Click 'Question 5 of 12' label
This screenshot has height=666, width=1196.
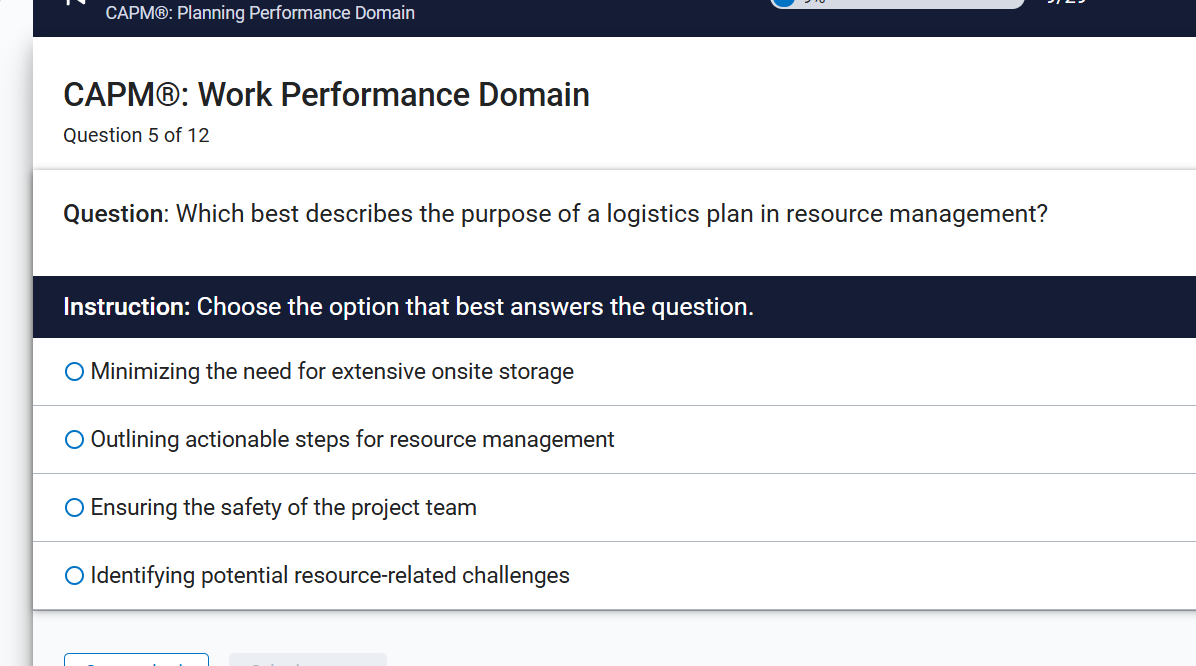click(136, 135)
